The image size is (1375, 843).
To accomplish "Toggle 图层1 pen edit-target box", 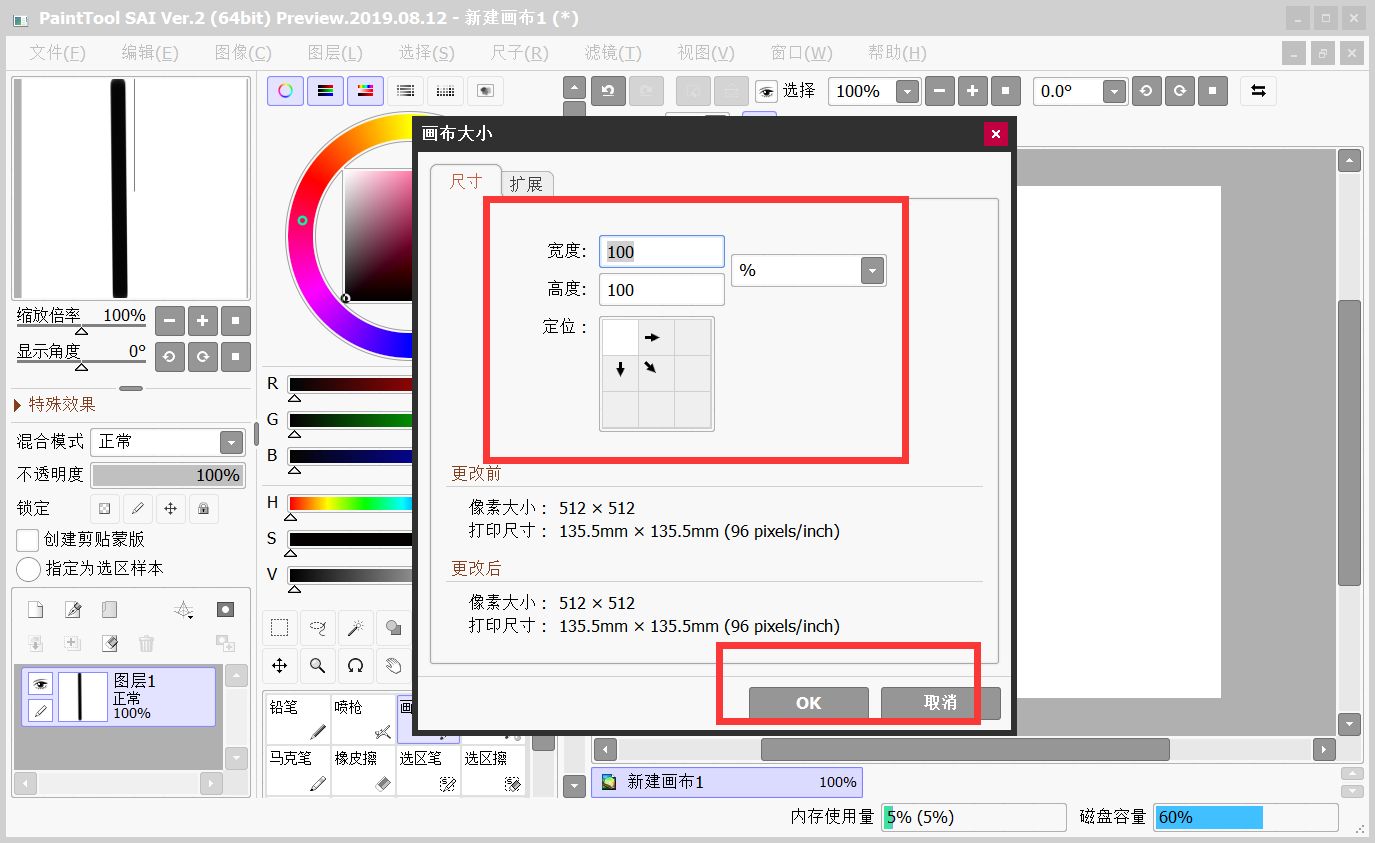I will (40, 711).
